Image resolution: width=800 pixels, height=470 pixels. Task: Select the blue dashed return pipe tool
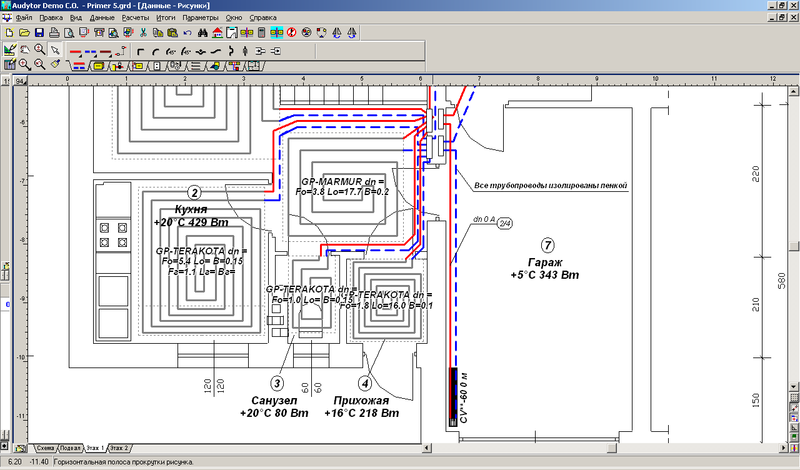tap(92, 49)
